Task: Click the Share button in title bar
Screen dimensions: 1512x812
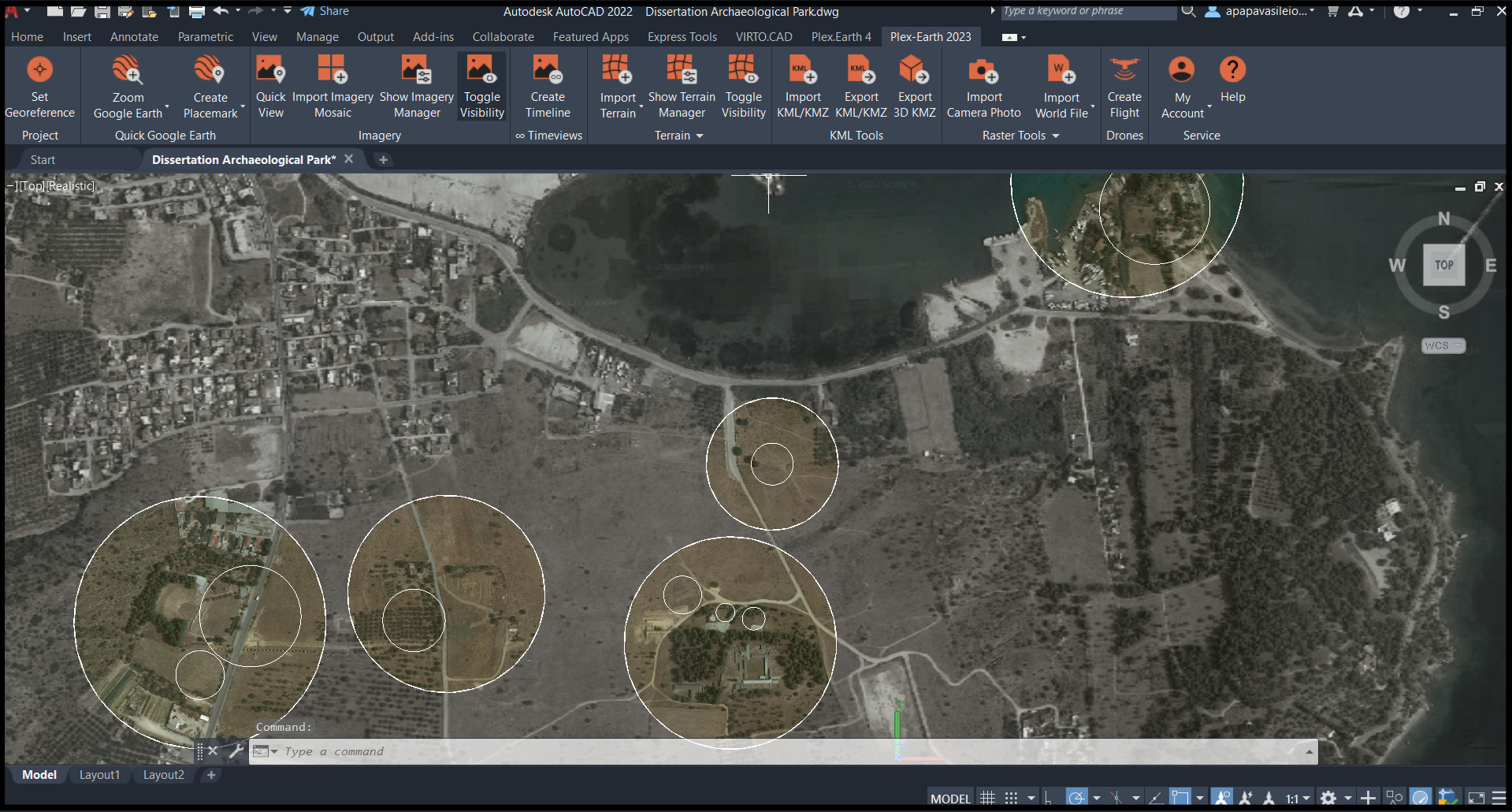Action: tap(325, 11)
